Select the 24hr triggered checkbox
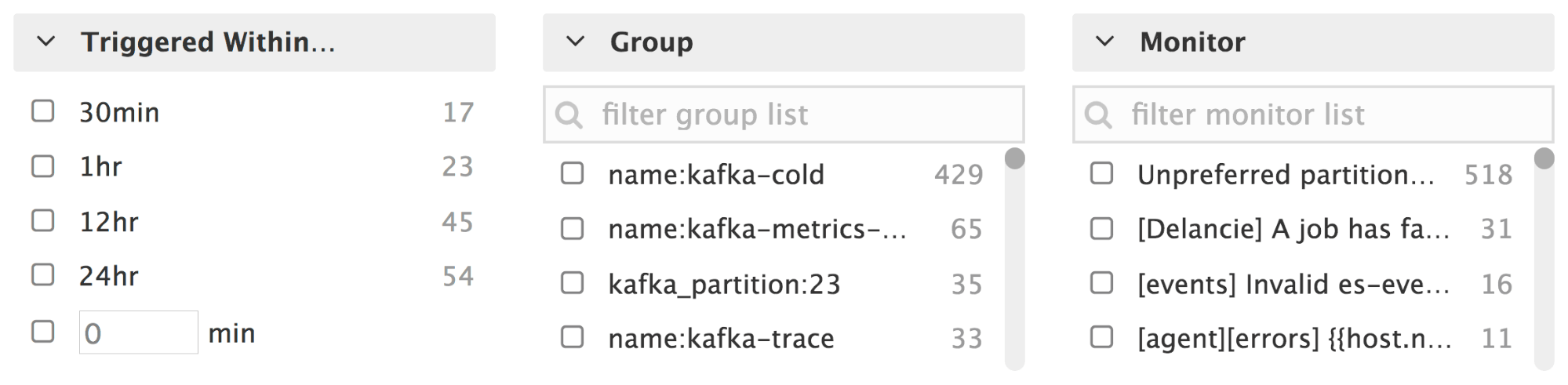This screenshot has height=385, width=1568. [43, 275]
